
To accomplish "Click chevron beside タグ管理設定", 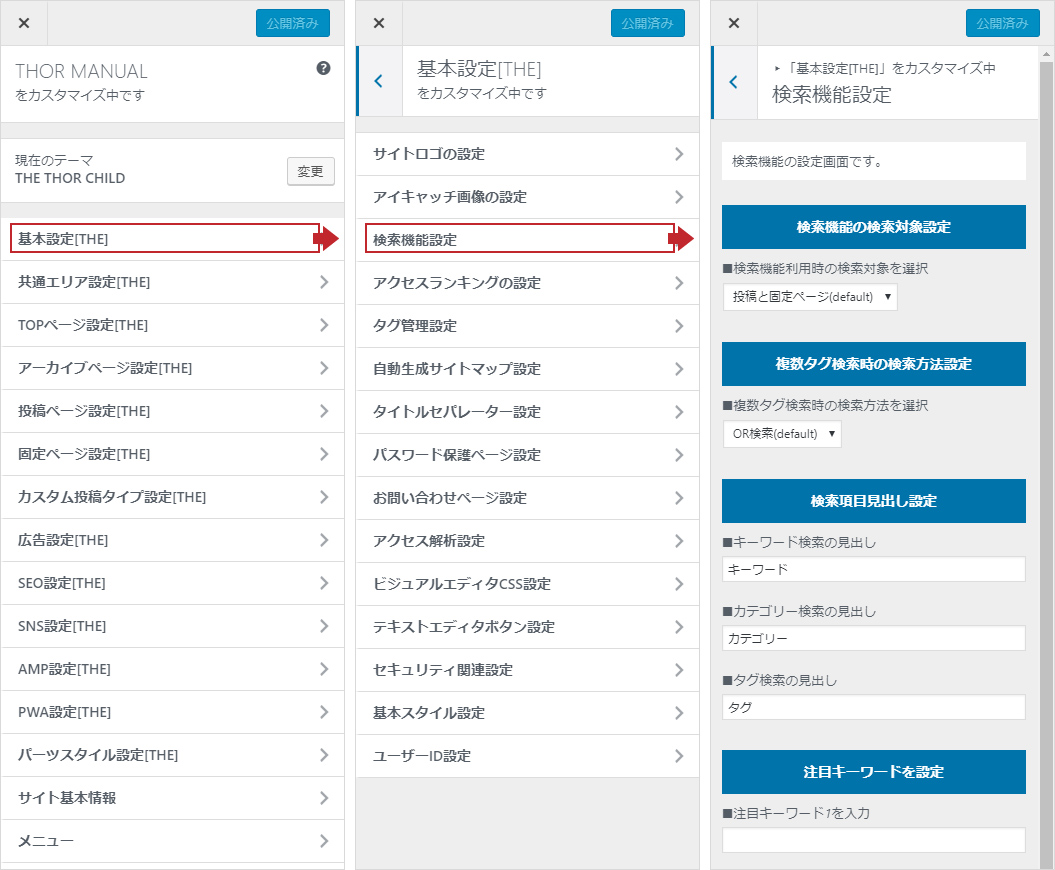I will coord(679,326).
